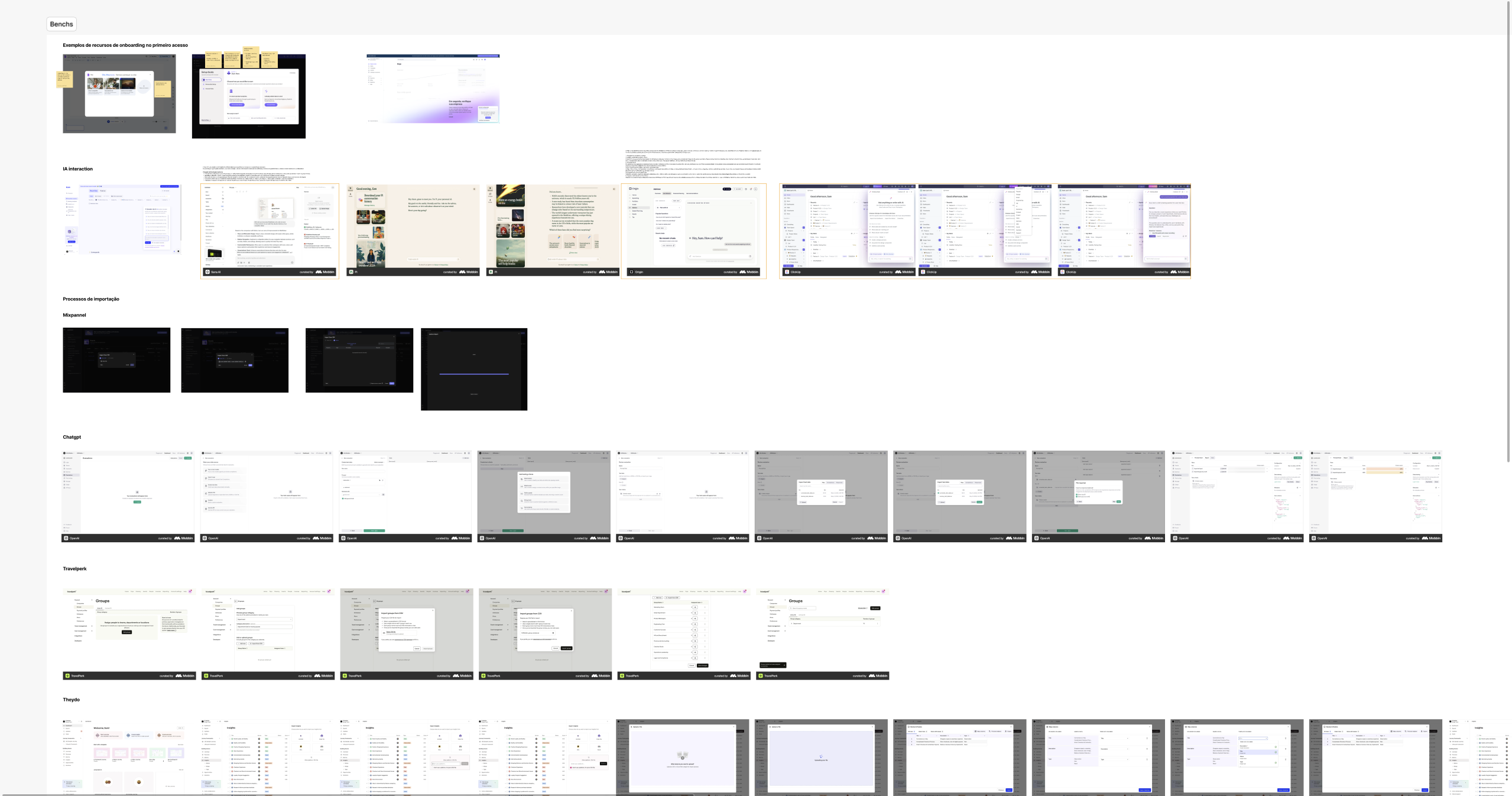Select the 'Exemplos de recursos de onboarding' heading
This screenshot has height=796, width=1512.
(x=125, y=45)
